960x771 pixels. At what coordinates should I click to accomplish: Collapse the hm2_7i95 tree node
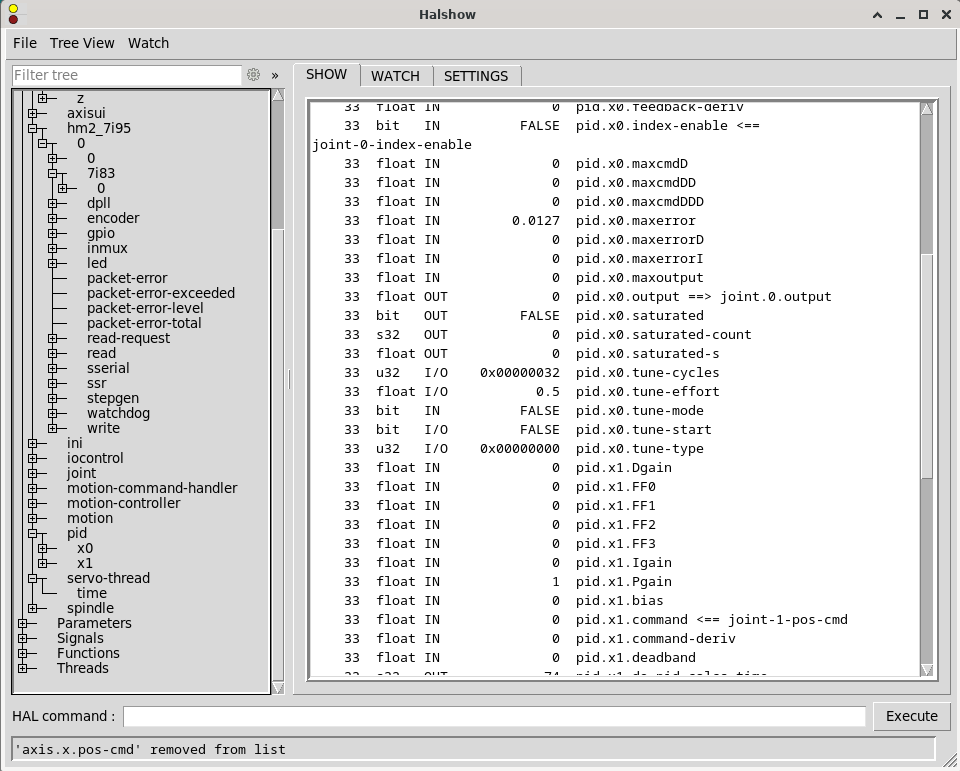coord(32,128)
